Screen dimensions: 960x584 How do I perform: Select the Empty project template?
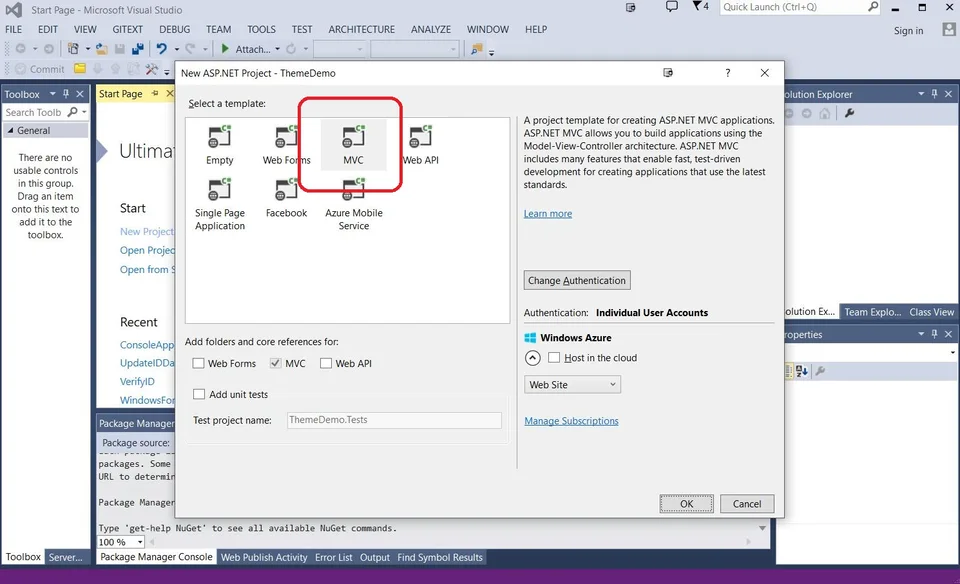[x=219, y=144]
